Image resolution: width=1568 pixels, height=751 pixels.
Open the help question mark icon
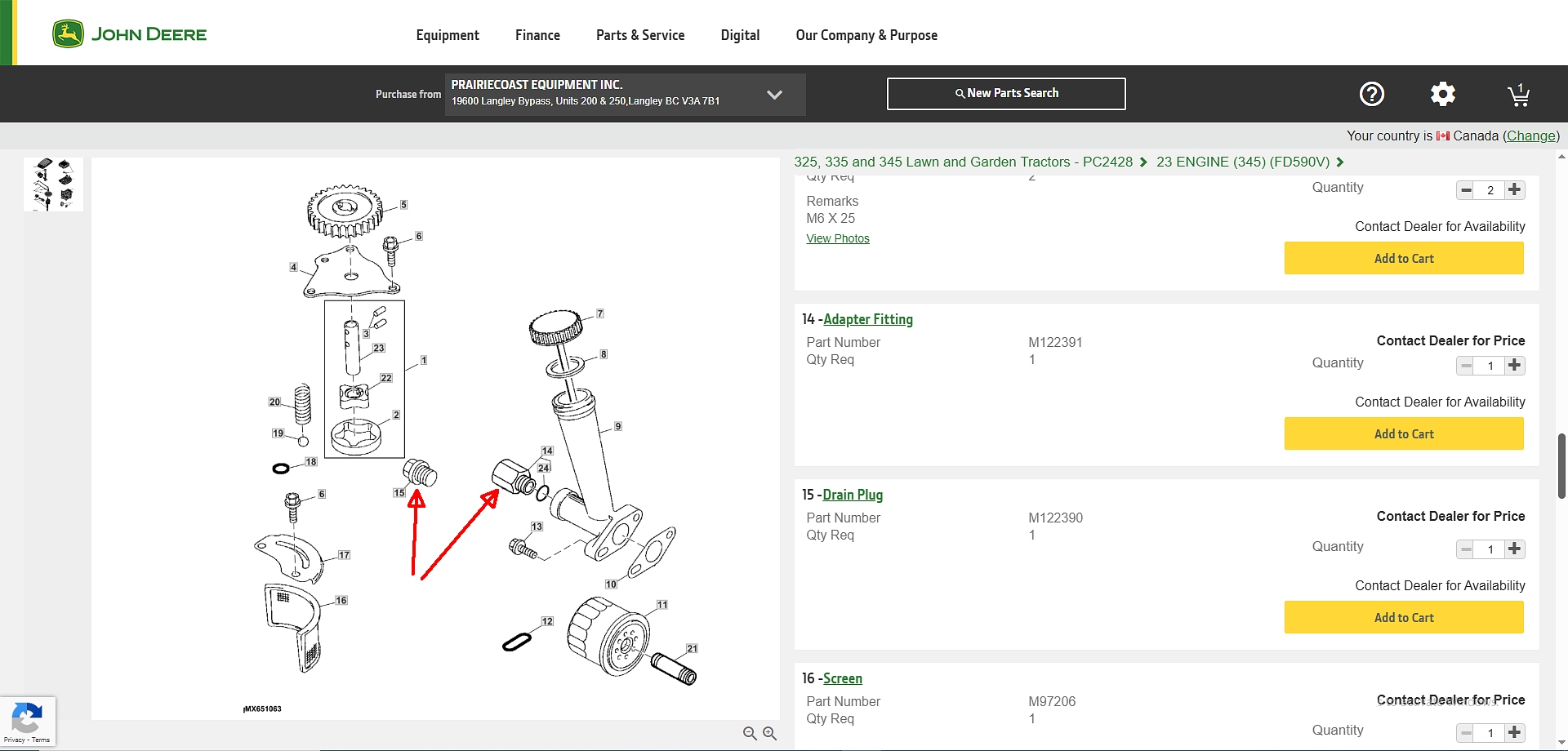1371,94
